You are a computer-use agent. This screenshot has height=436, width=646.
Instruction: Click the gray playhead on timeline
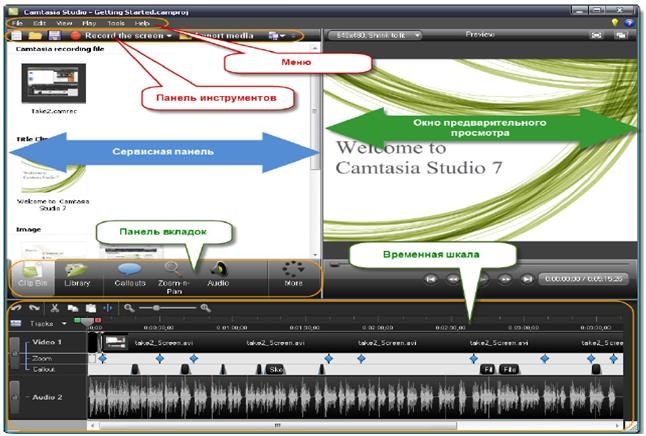point(87,321)
